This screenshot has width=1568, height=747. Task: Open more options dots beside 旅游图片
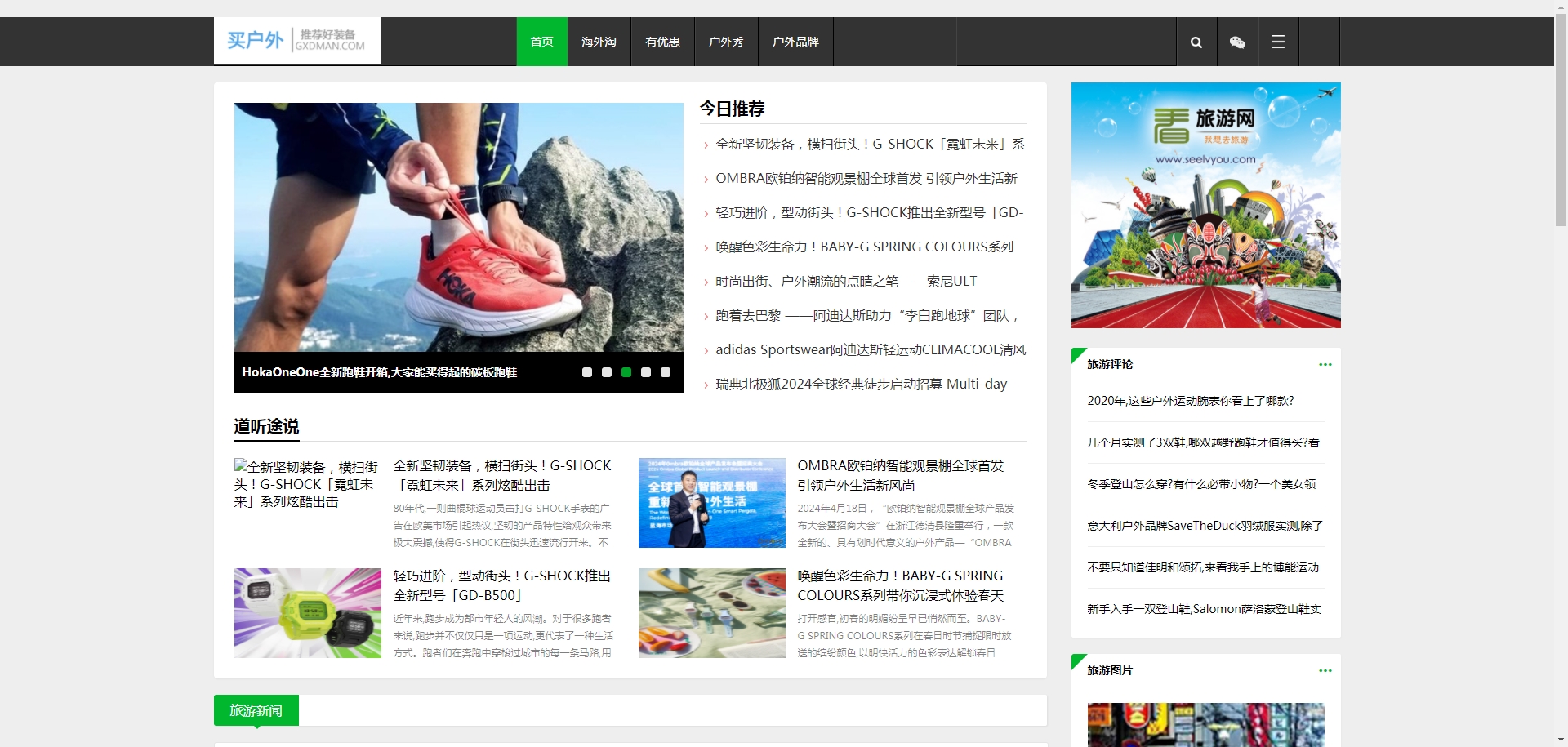(x=1325, y=670)
